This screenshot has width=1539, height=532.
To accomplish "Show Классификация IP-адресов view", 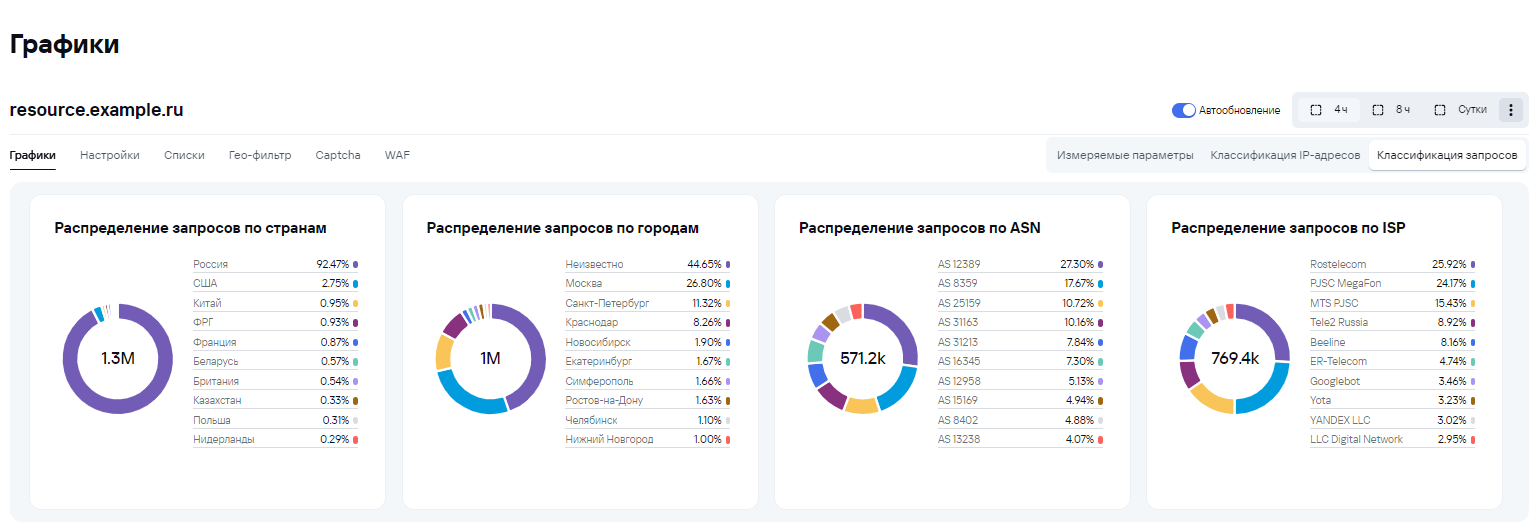I will pyautogui.click(x=1285, y=156).
